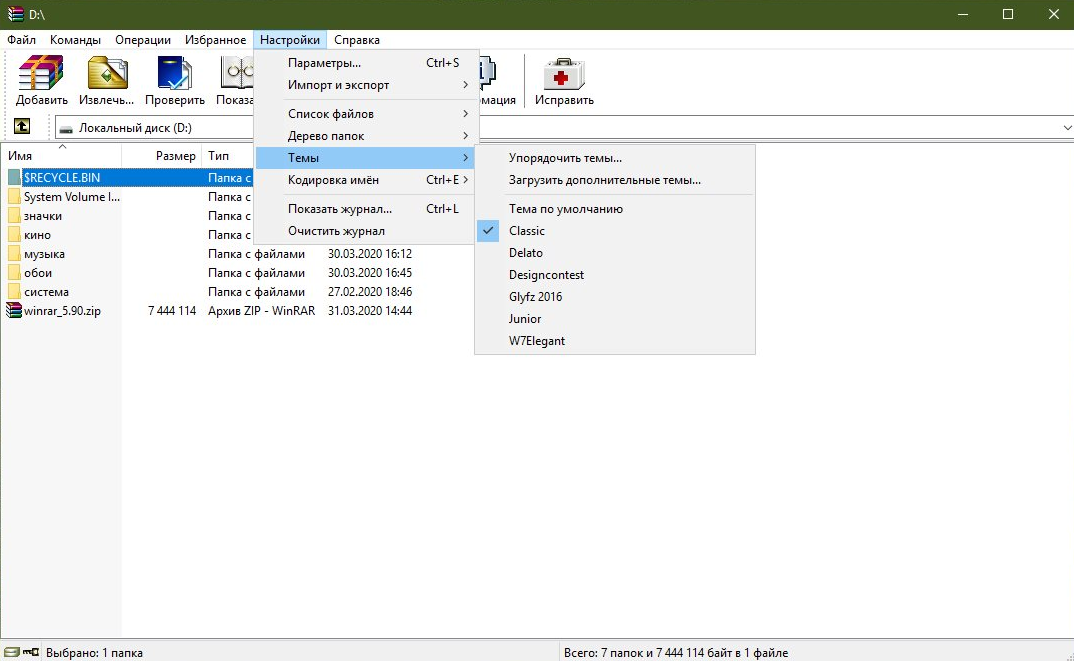The image size is (1074, 661).
Task: Switch to the Designcontest theme
Action: [x=614, y=275]
